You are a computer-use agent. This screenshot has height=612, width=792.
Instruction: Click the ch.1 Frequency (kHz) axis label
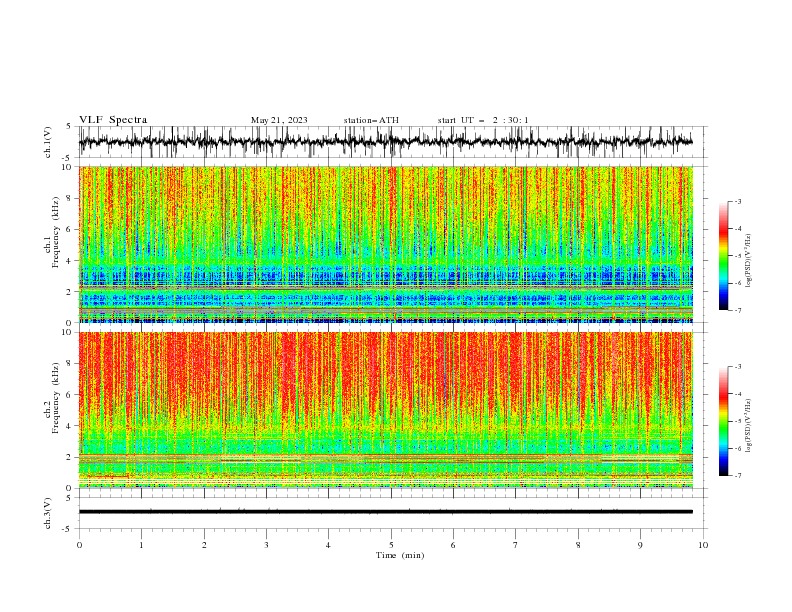[52, 233]
